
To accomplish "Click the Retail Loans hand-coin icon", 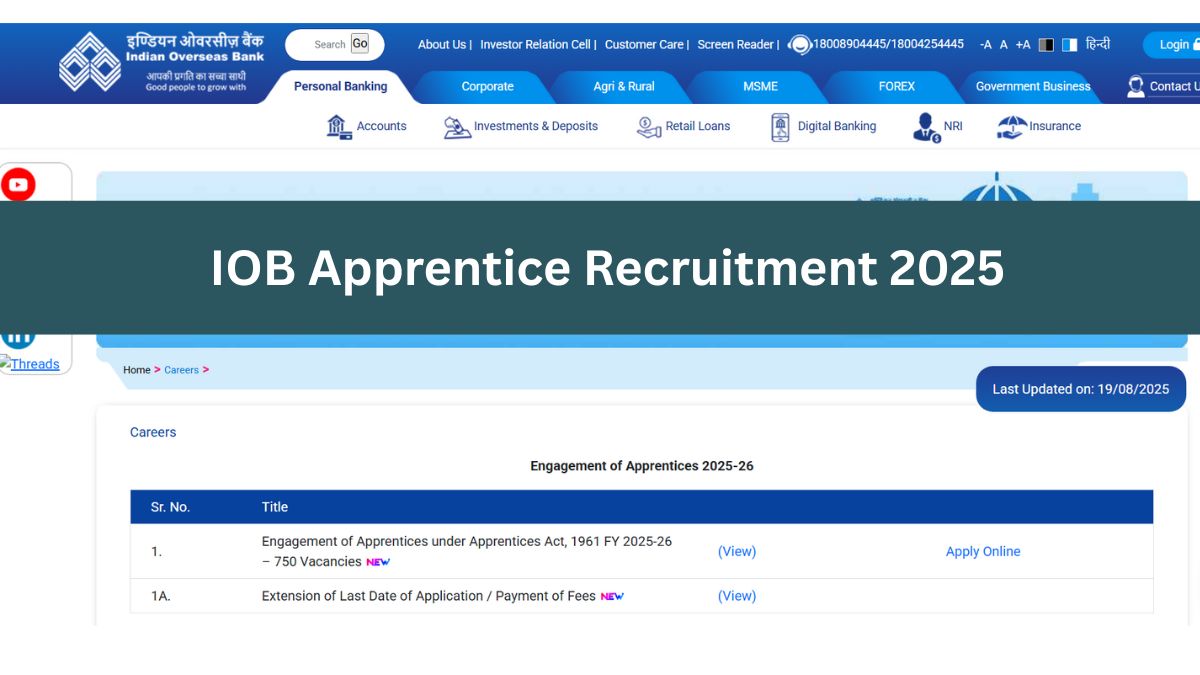I will point(649,127).
